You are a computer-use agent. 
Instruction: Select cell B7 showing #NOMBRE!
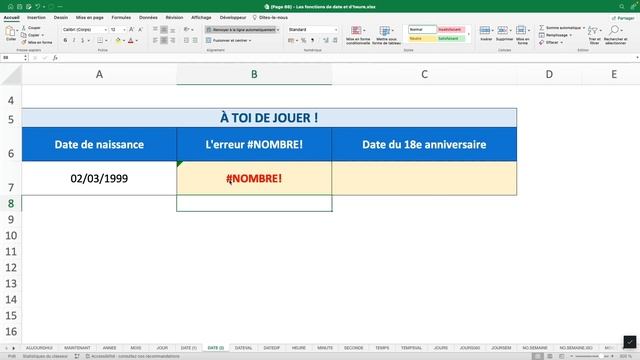click(254, 178)
